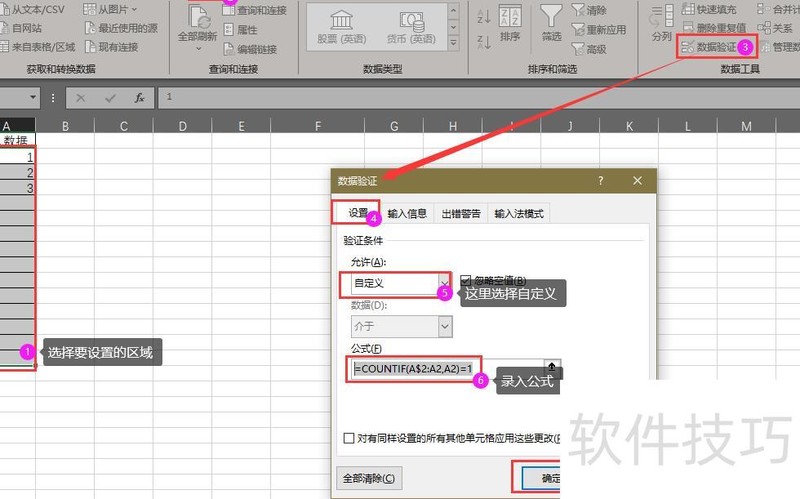Click the formula range collapse button

click(x=552, y=368)
